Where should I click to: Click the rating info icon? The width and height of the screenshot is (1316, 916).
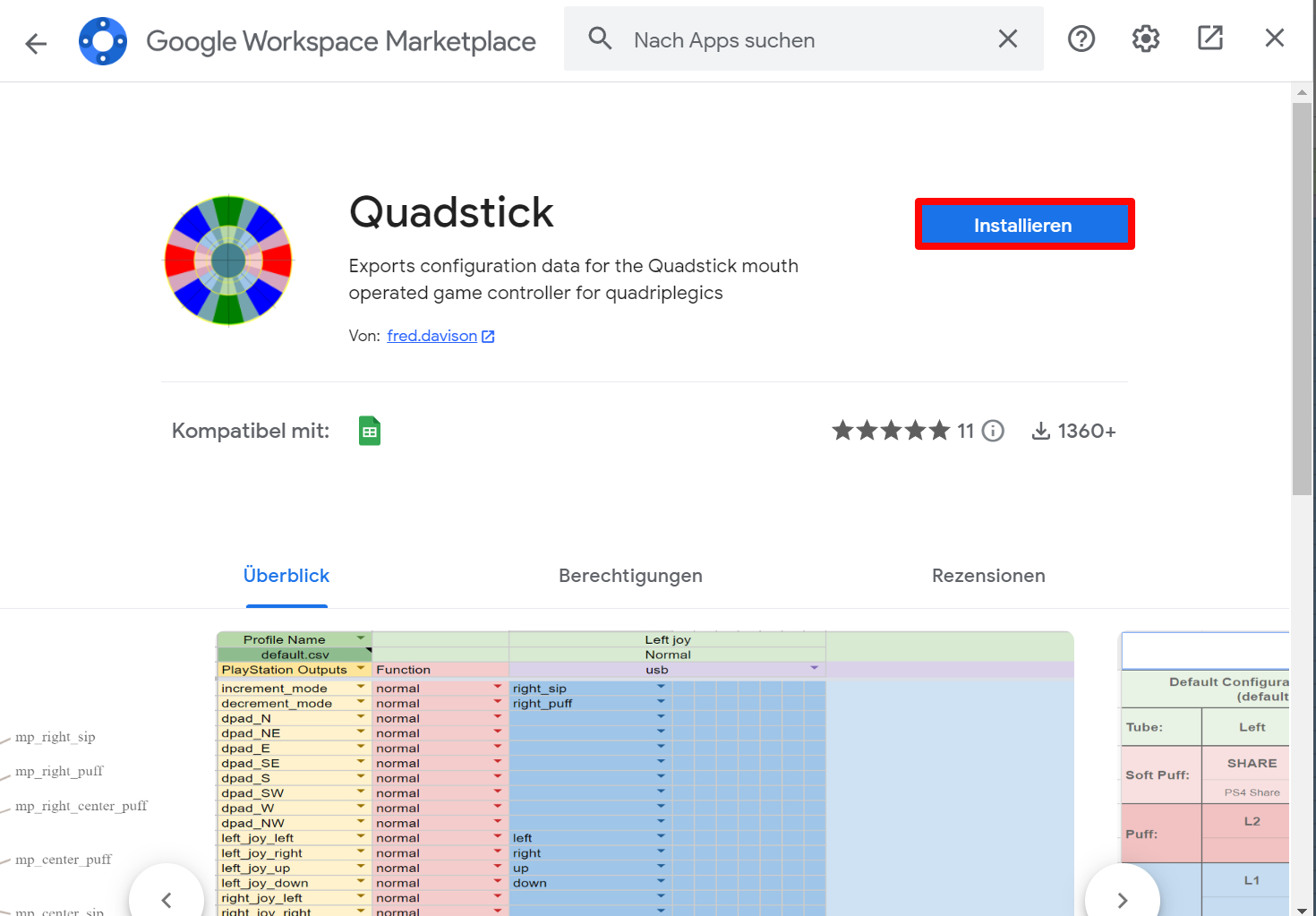pos(993,431)
